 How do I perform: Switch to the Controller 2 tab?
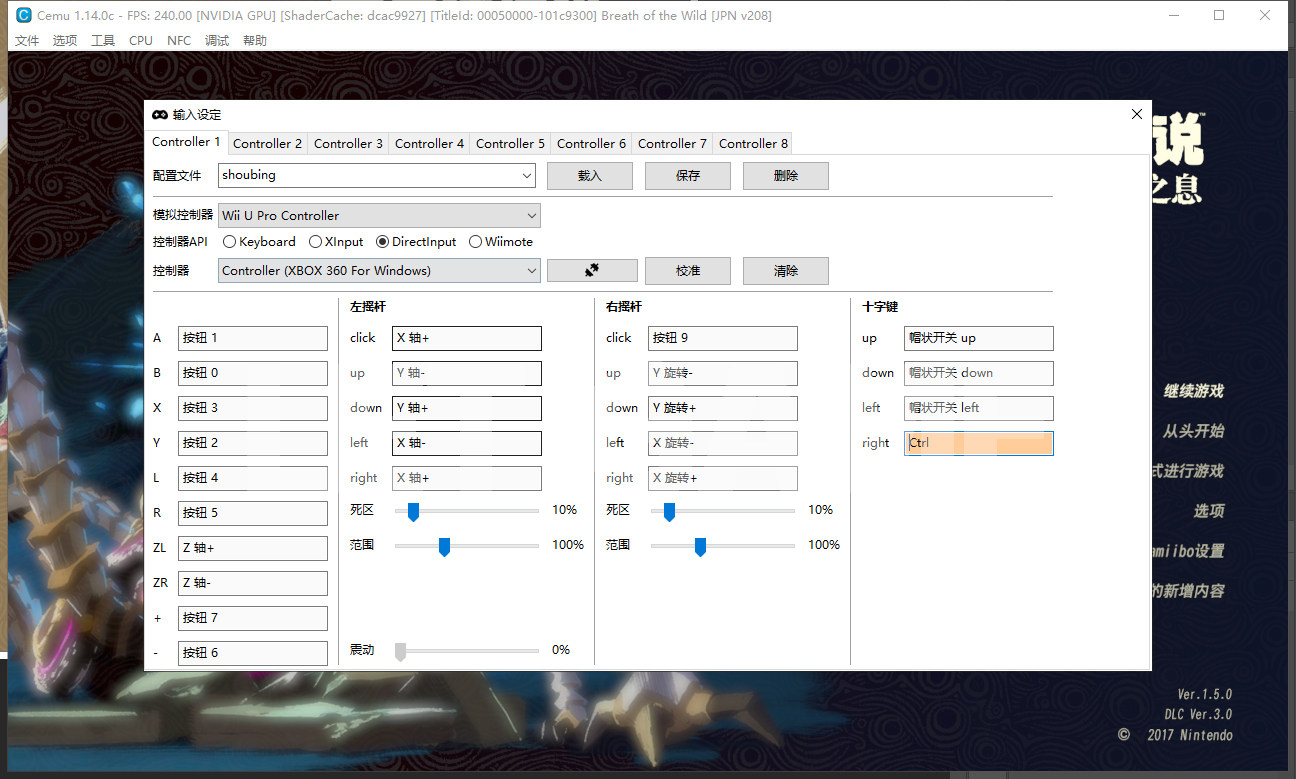(x=267, y=144)
